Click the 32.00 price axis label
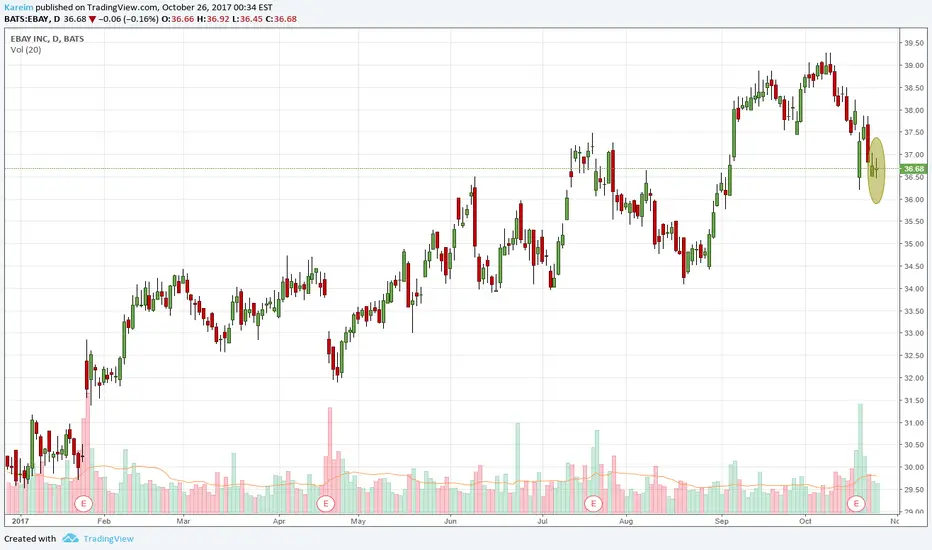This screenshot has width=932, height=550. [914, 378]
